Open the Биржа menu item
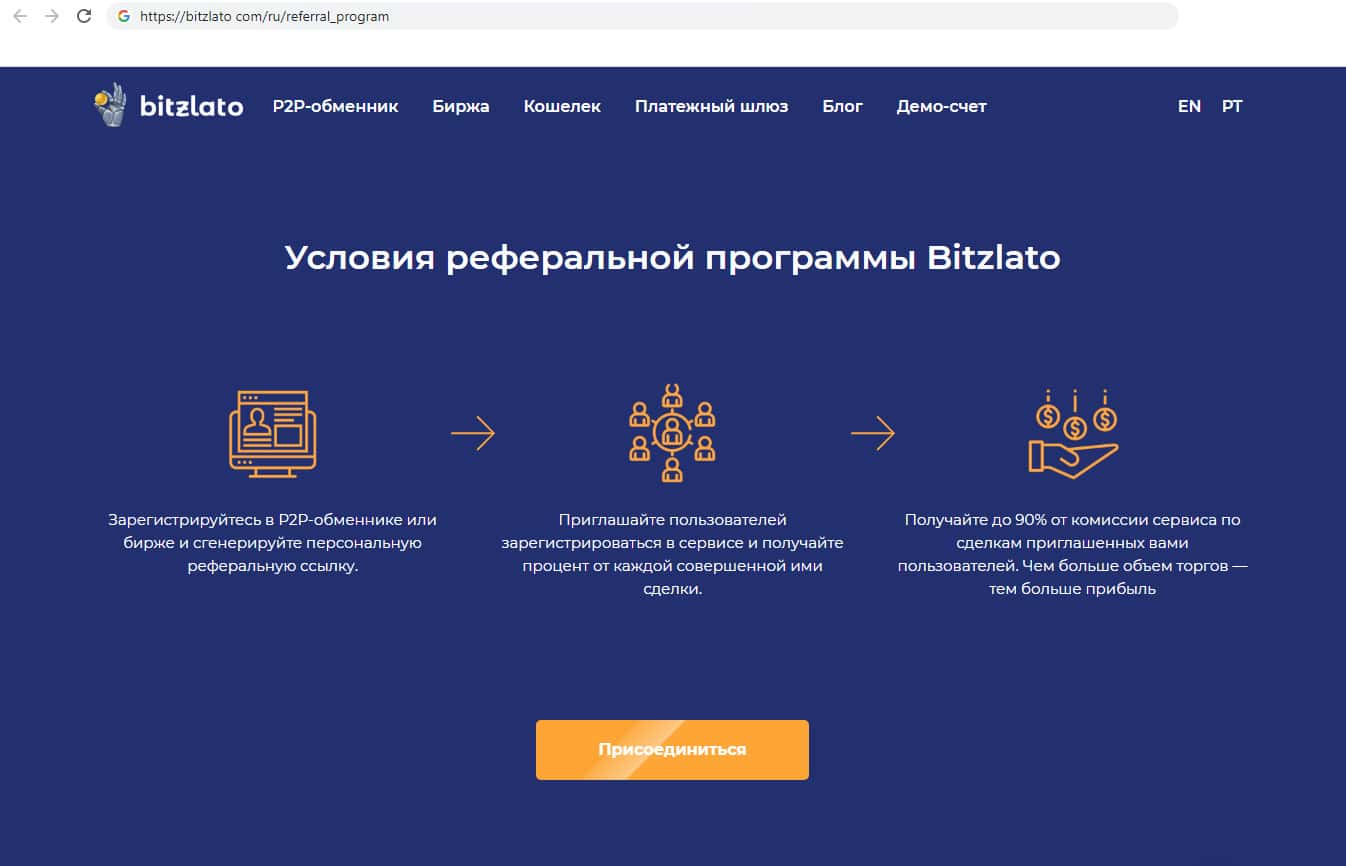1346x866 pixels. pos(461,106)
